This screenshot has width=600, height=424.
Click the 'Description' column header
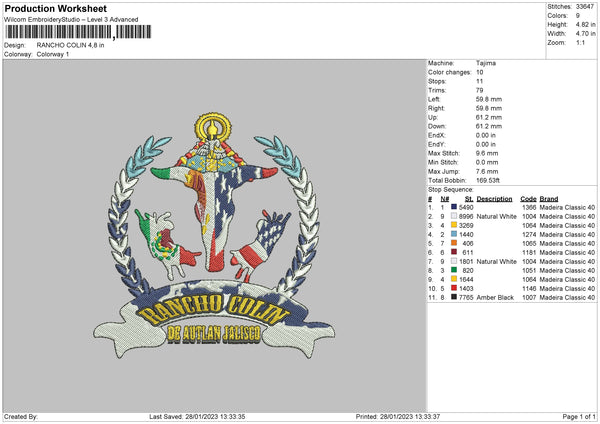(x=494, y=199)
